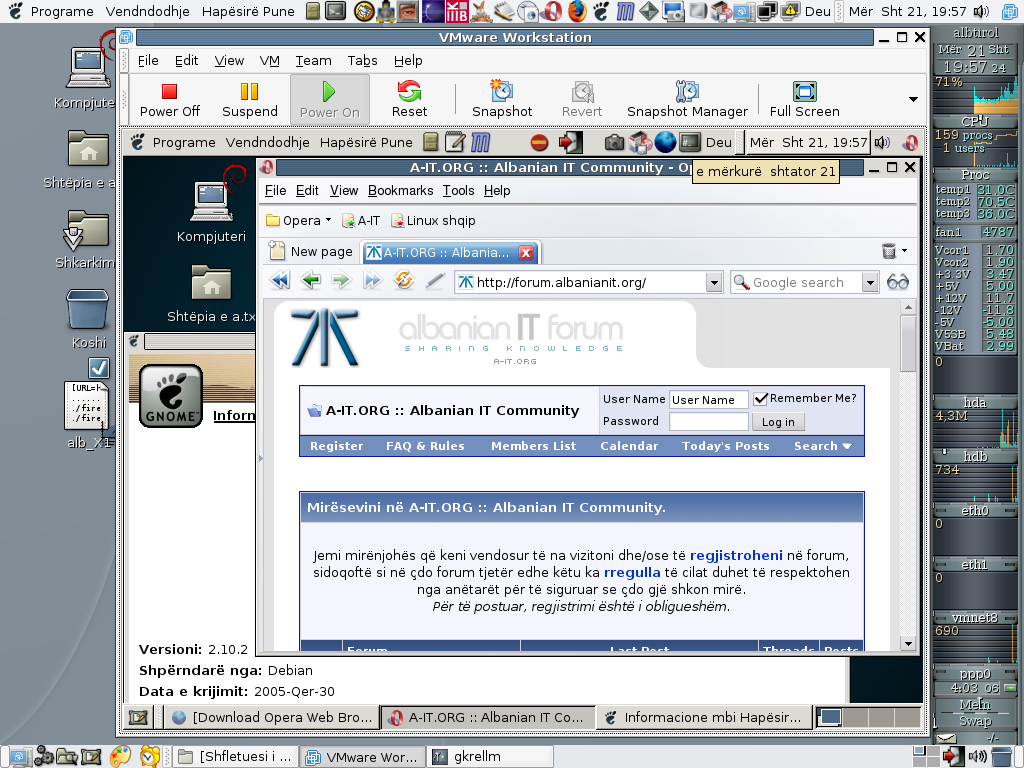
Task: Take a Snapshot of the VM
Action: click(502, 99)
